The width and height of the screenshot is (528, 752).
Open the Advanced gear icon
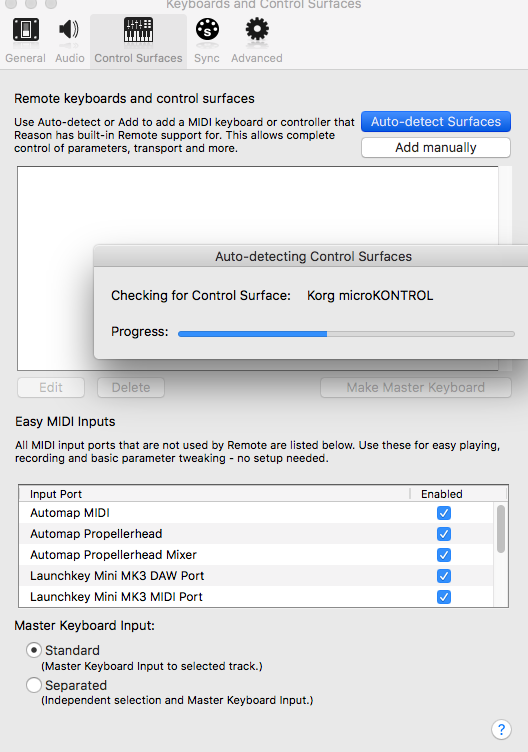point(257,29)
